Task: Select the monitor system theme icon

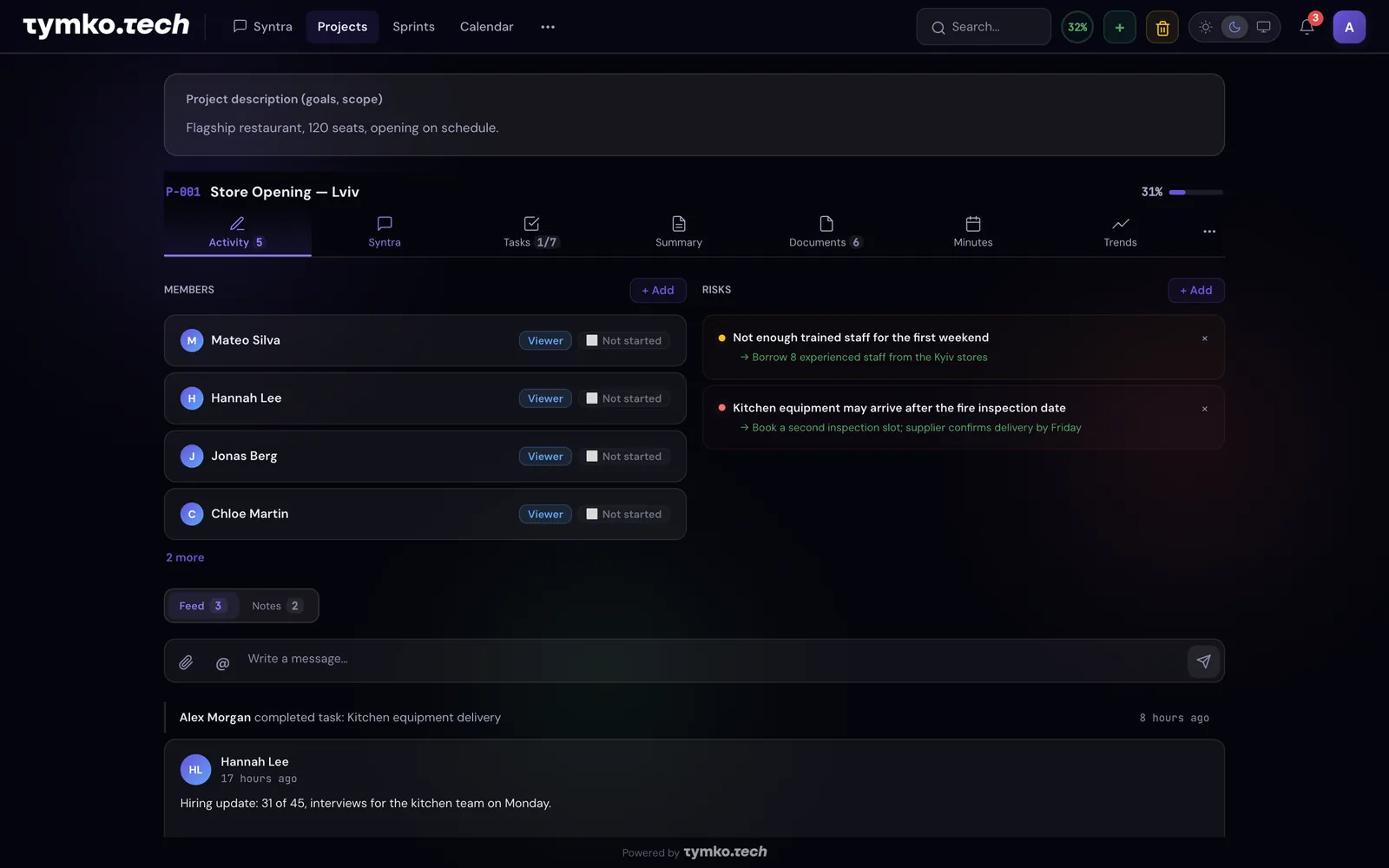Action: click(x=1264, y=27)
